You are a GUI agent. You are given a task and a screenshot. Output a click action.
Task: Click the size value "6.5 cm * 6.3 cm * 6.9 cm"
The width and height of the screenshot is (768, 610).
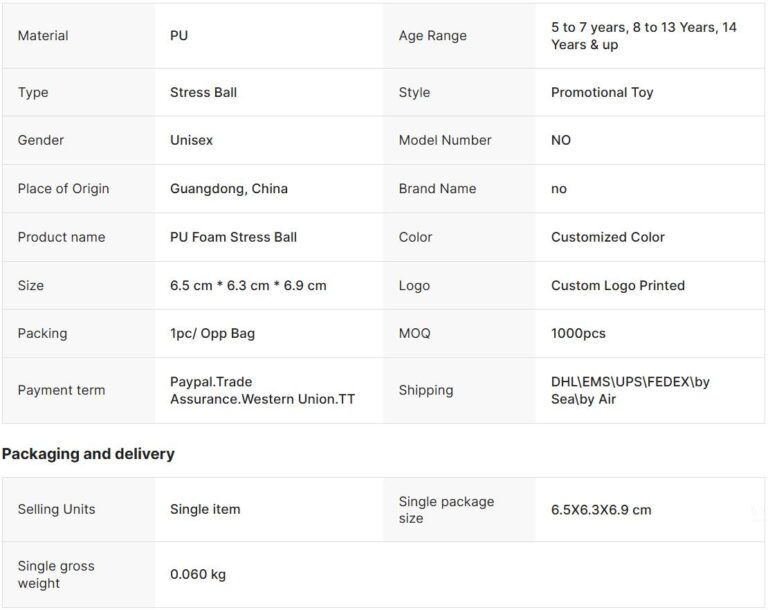[248, 285]
